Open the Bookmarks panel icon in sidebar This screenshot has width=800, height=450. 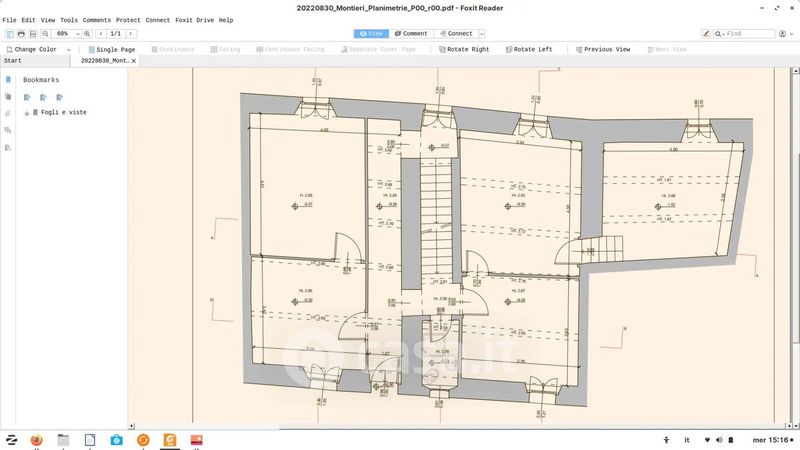pos(8,79)
